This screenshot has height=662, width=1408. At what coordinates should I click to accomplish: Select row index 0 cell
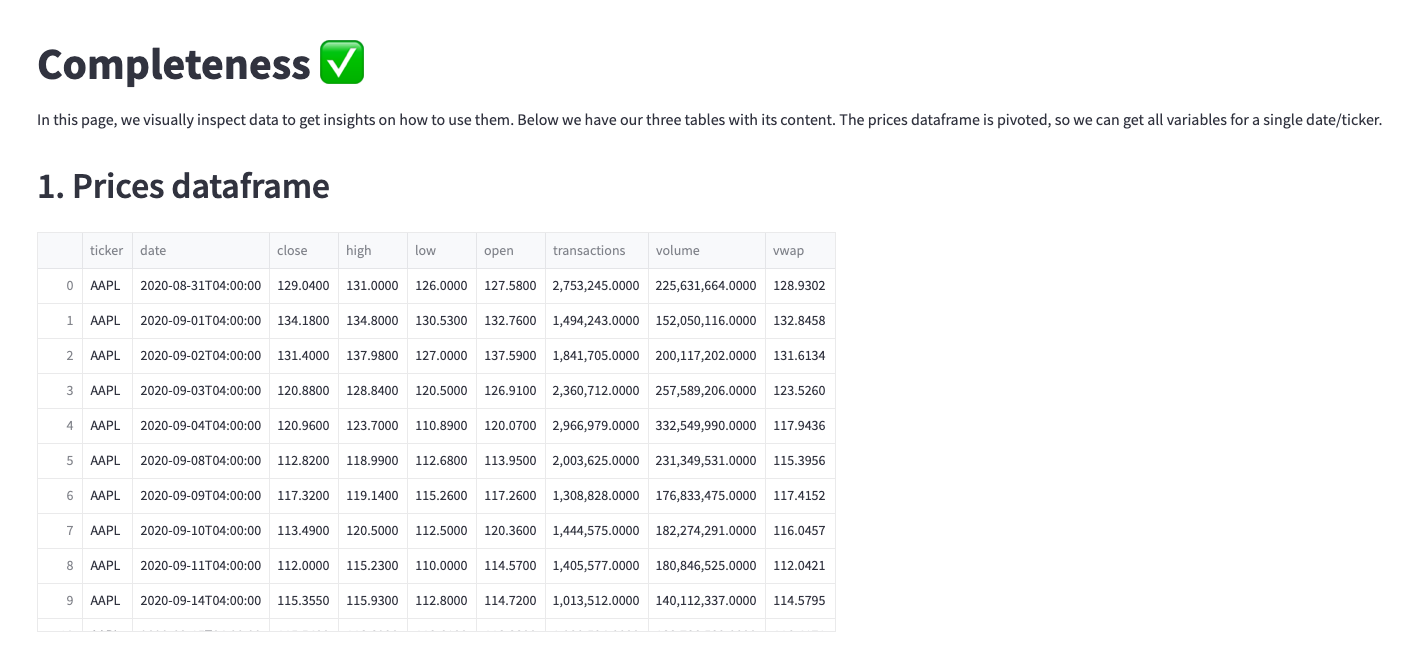pos(60,286)
